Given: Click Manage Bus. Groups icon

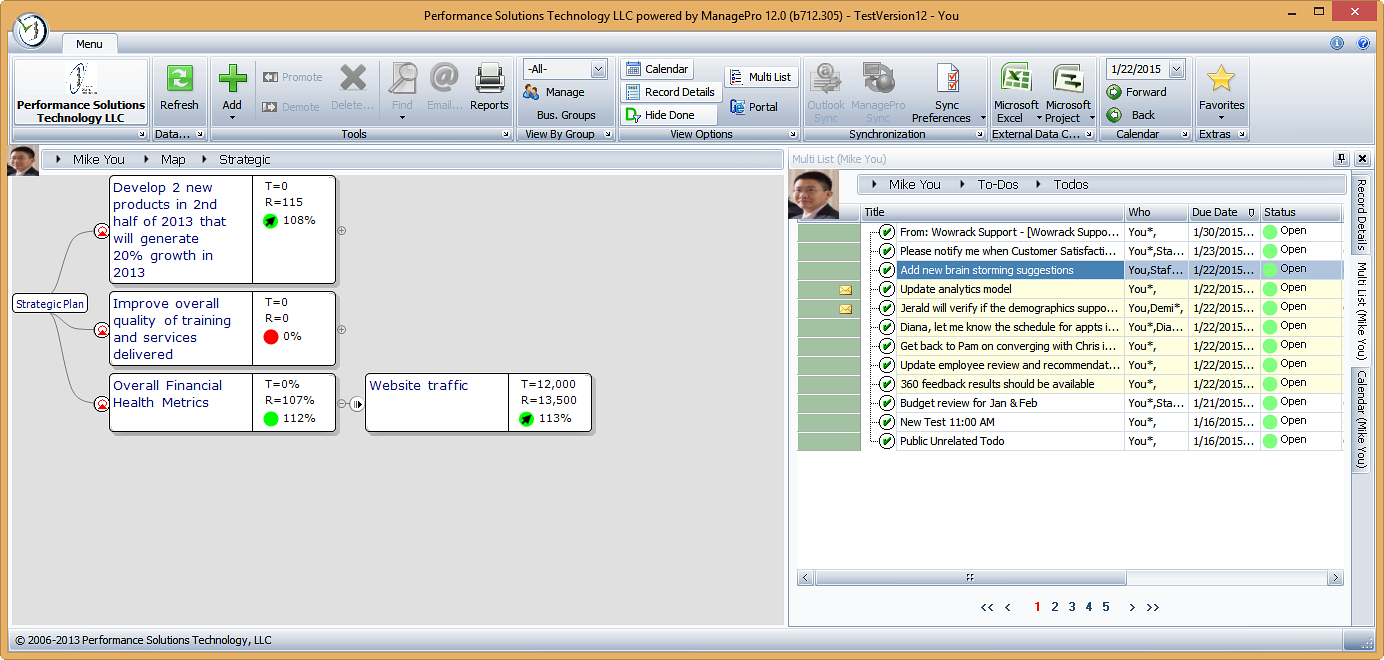Looking at the screenshot, I should coord(532,92).
